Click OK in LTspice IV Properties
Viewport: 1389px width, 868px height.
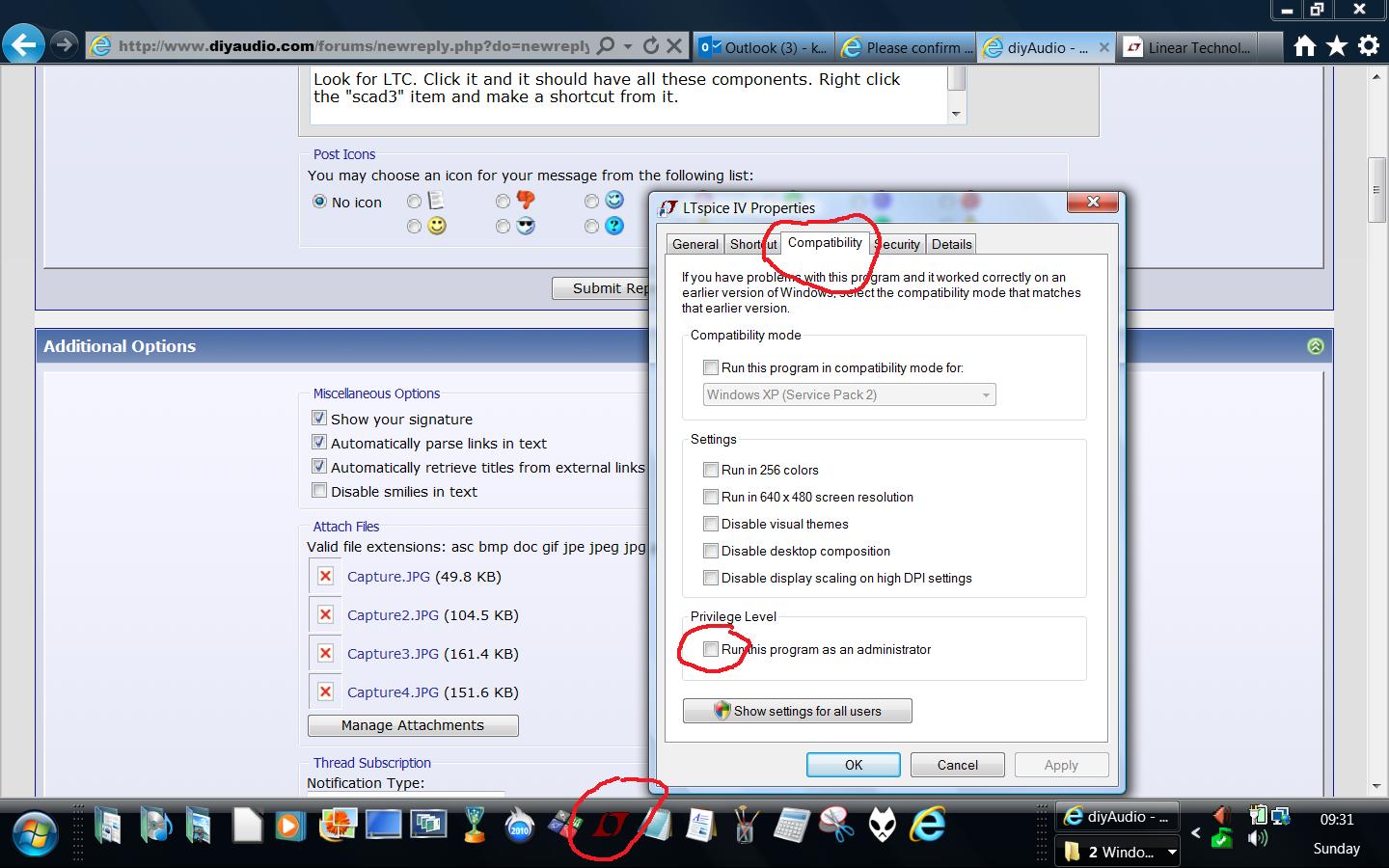pyautogui.click(x=854, y=765)
